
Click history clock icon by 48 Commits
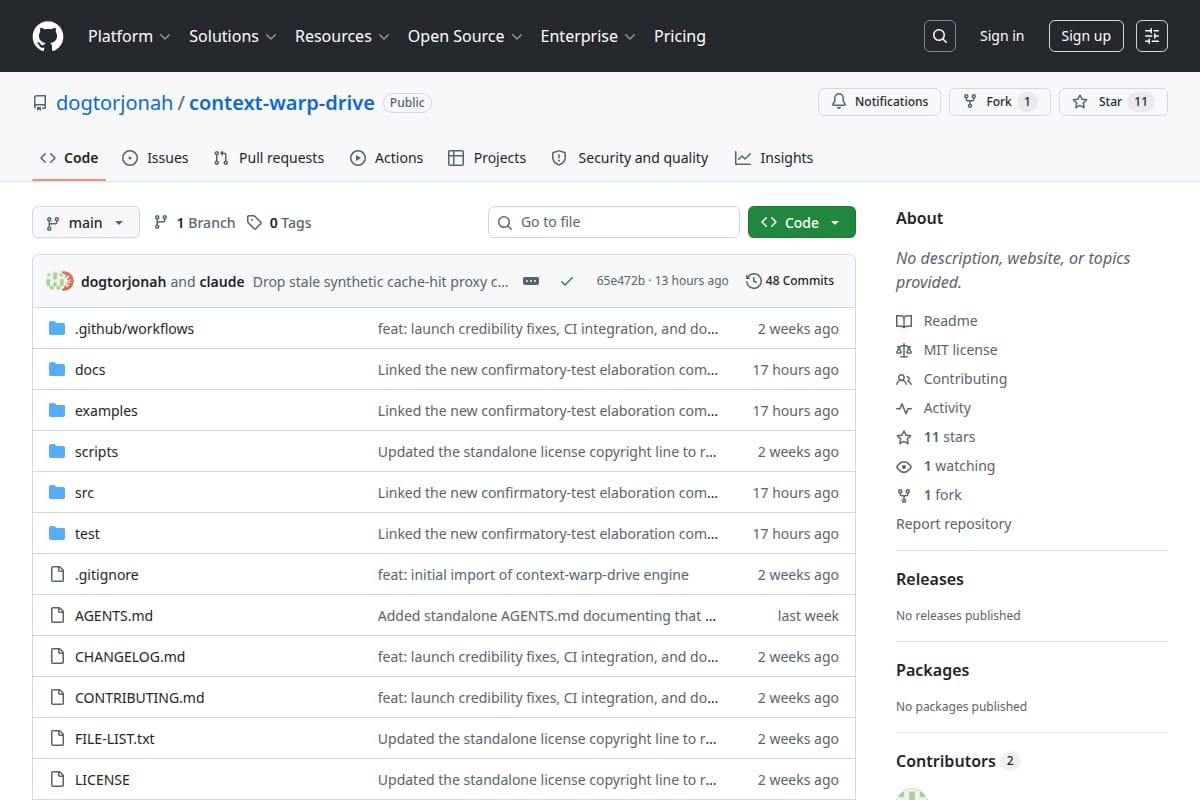coord(754,281)
